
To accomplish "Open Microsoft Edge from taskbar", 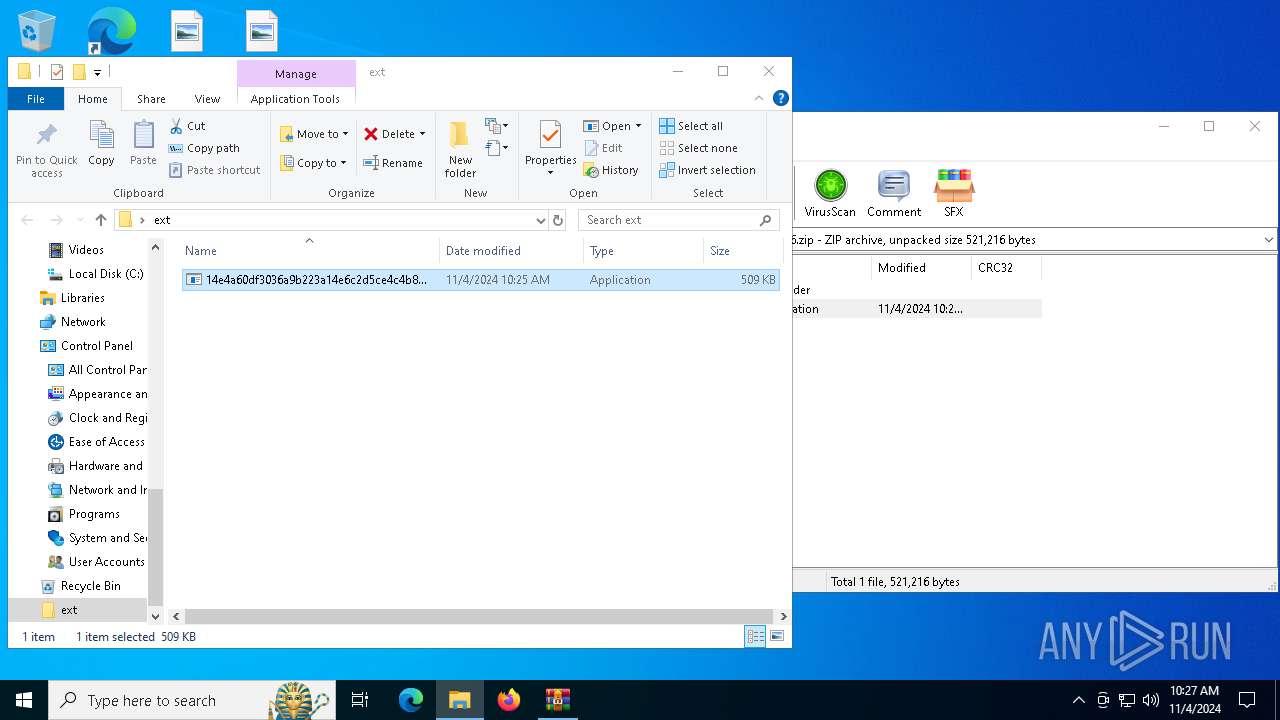I will (x=411, y=700).
